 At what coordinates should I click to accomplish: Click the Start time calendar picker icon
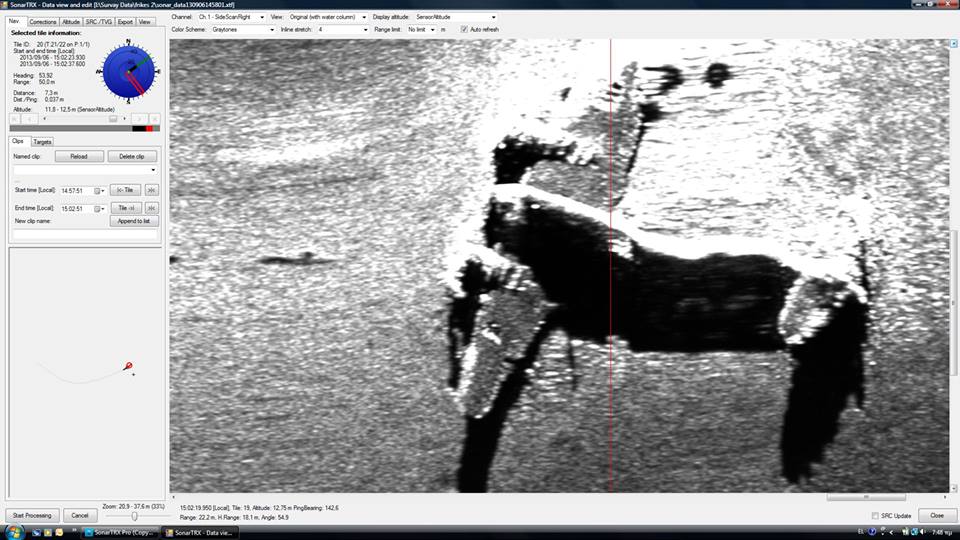[x=98, y=190]
